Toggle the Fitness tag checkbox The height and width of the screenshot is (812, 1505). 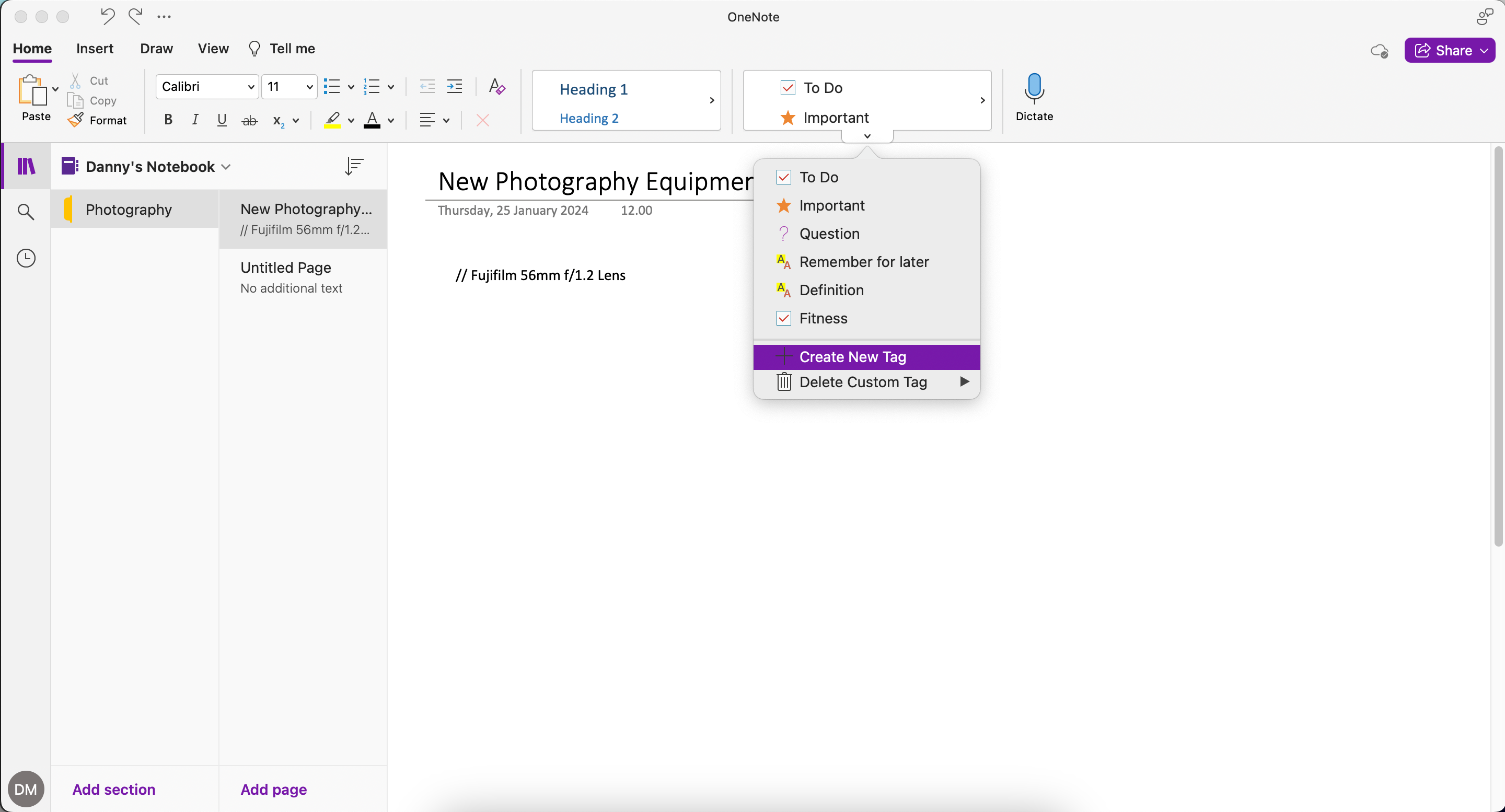point(784,318)
